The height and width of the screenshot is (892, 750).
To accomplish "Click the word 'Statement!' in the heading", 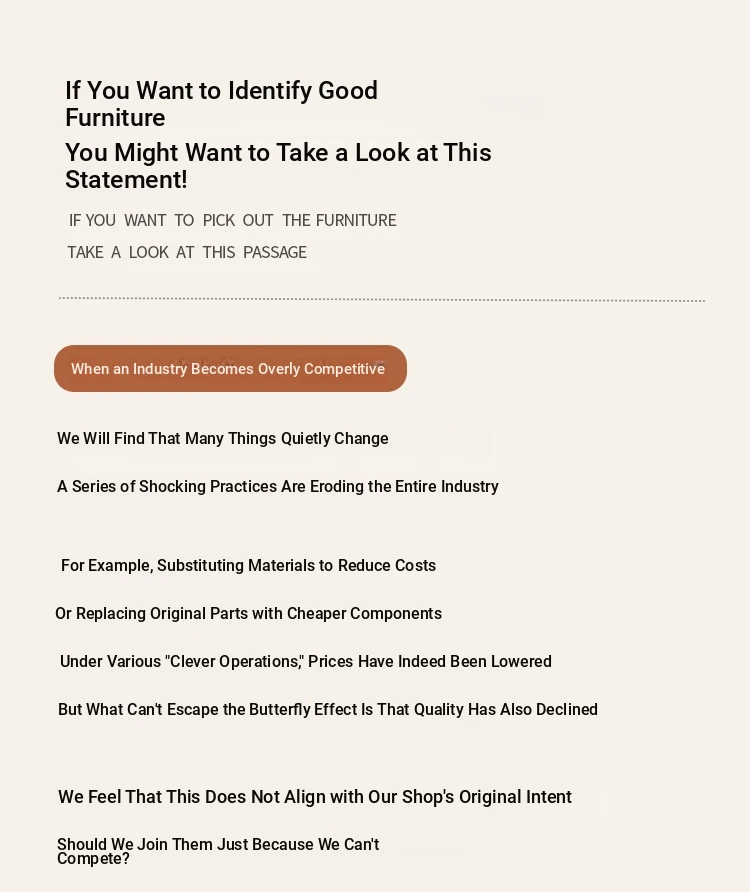I will (x=126, y=180).
